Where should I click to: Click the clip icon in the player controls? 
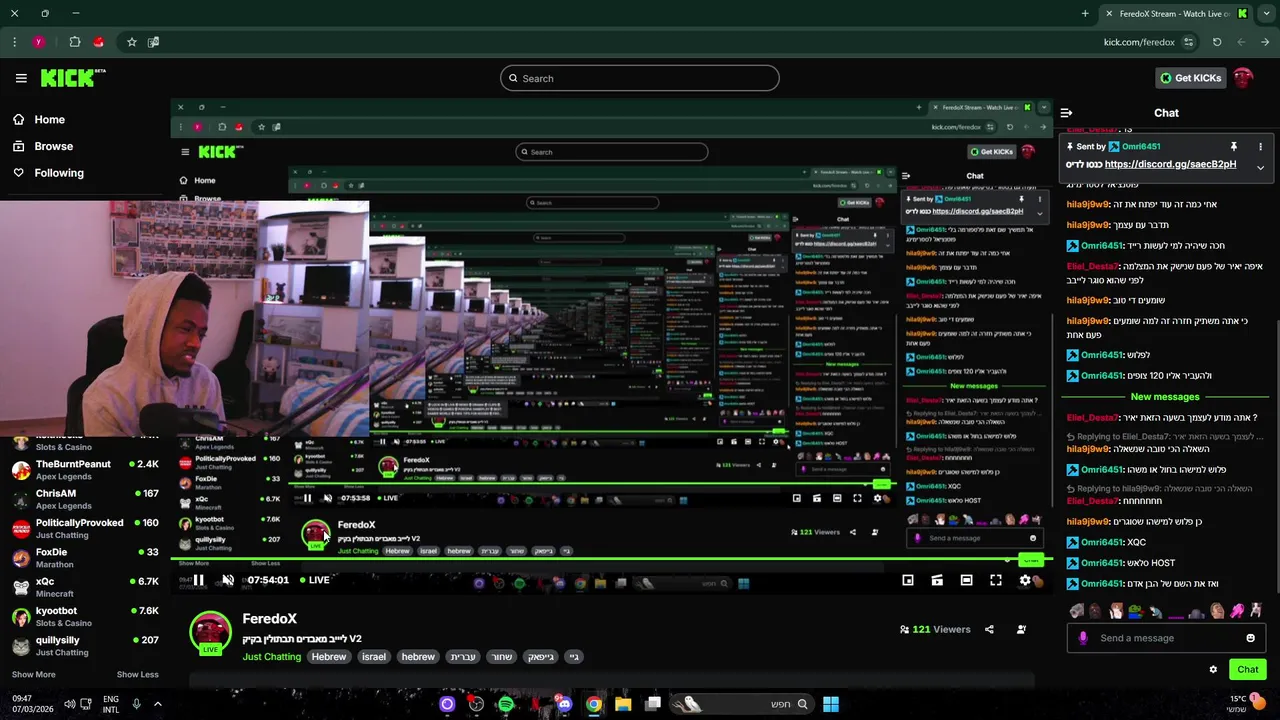click(937, 580)
